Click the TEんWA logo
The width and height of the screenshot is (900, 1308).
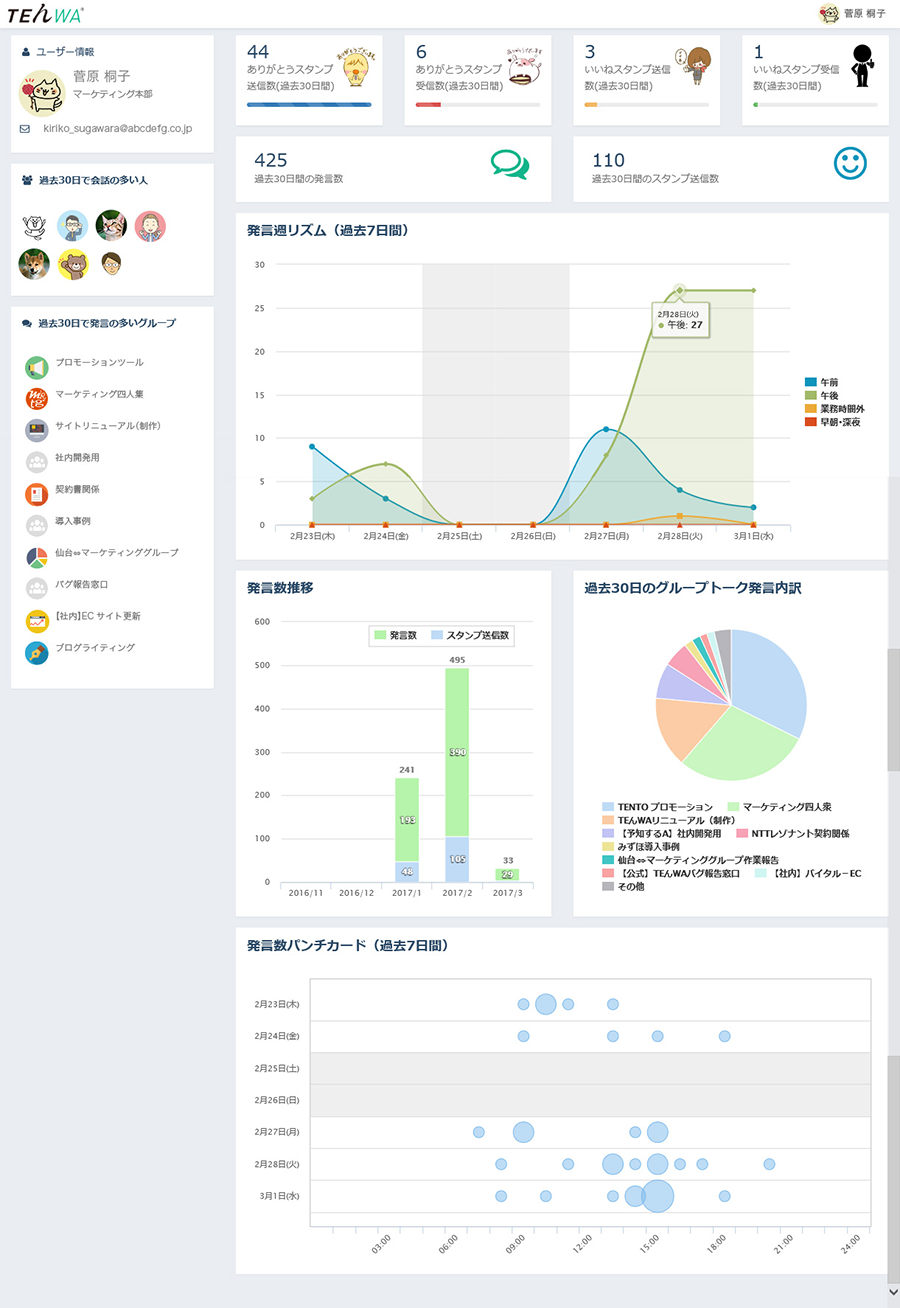(45, 14)
